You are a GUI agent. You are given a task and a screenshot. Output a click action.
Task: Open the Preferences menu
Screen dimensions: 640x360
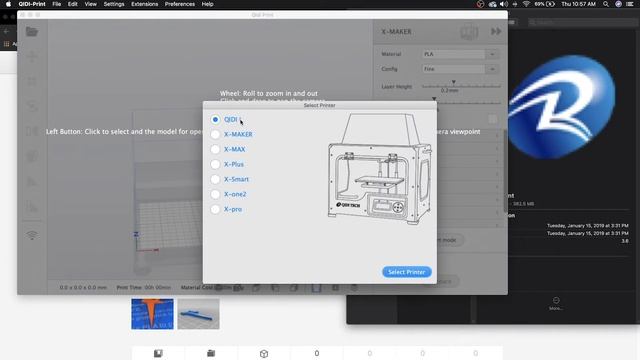[x=180, y=4]
